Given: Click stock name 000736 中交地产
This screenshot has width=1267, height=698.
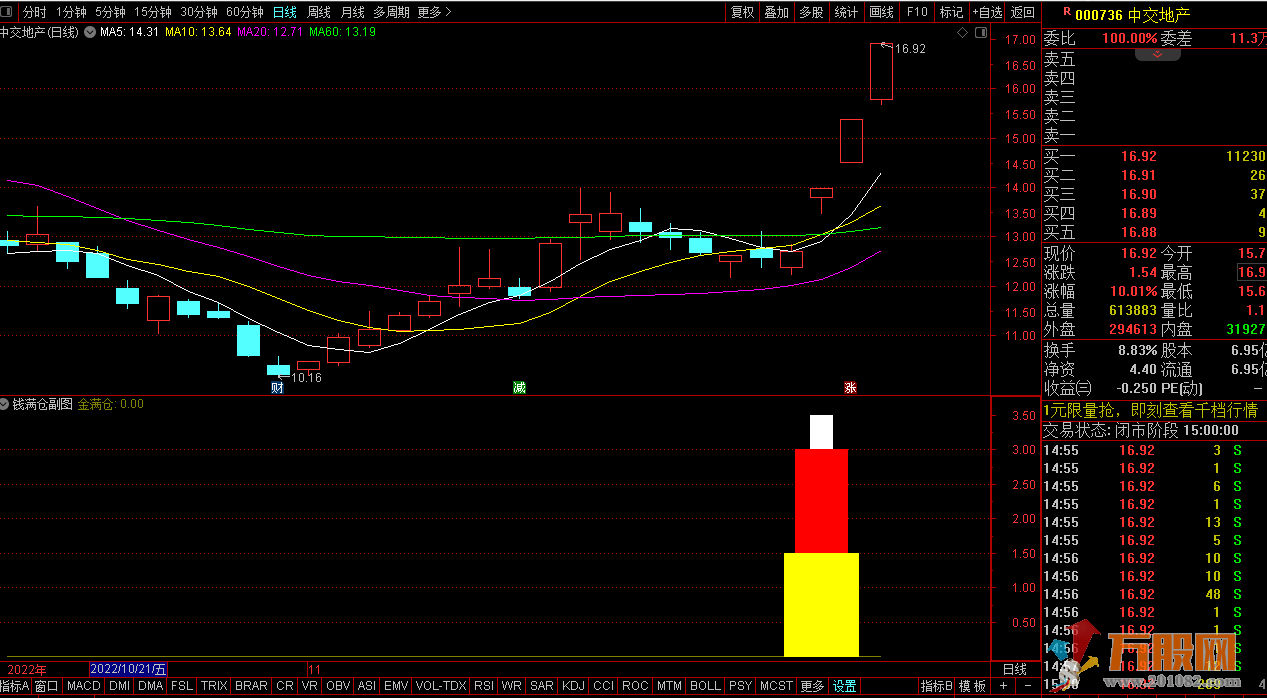Looking at the screenshot, I should [x=1133, y=14].
